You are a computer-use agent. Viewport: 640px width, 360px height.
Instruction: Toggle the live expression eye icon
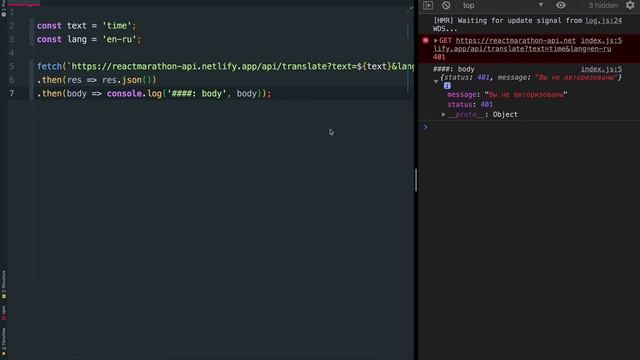tap(561, 5)
